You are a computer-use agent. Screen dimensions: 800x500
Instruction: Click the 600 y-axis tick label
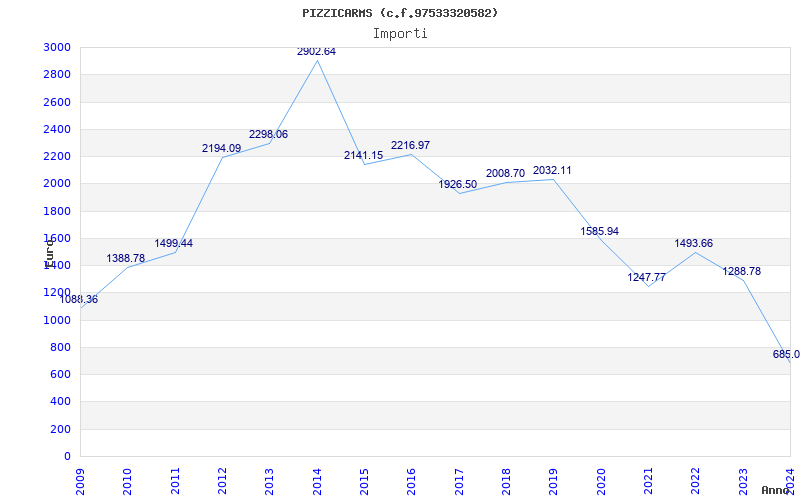(60, 374)
